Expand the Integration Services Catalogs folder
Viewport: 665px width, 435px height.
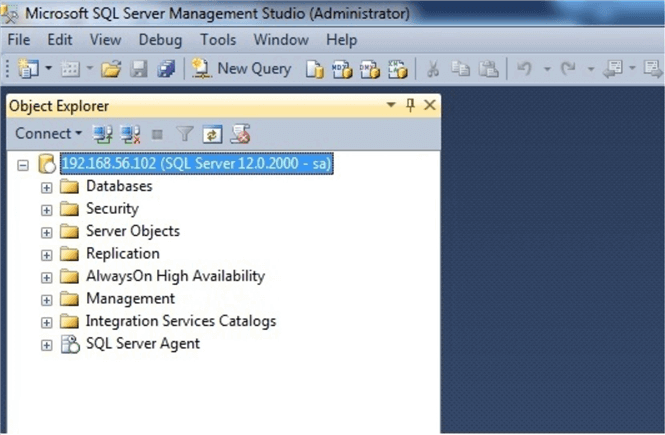point(46,322)
